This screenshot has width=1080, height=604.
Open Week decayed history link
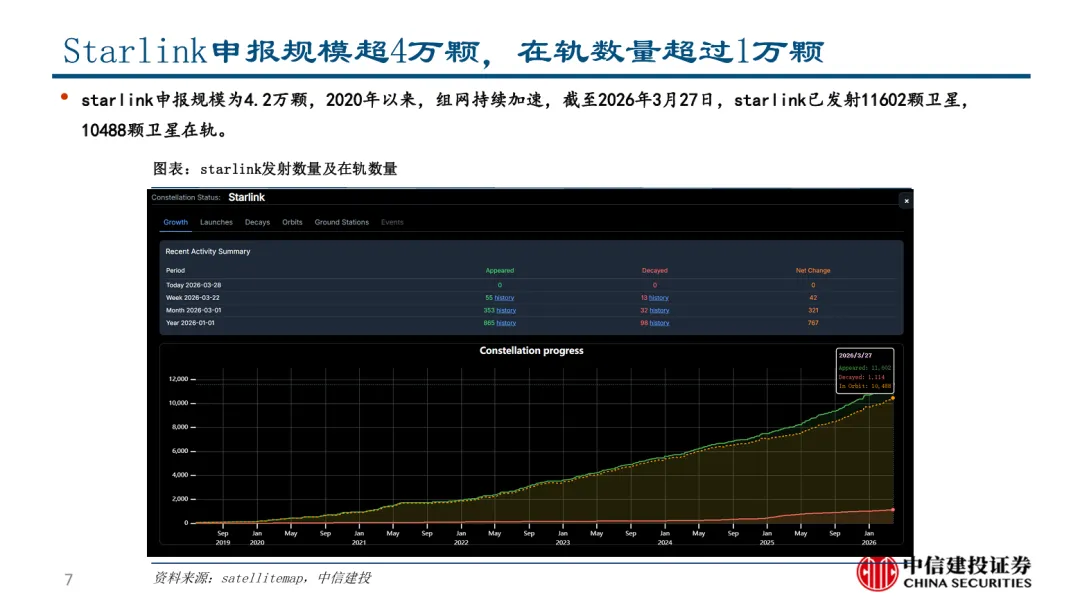[x=658, y=298]
